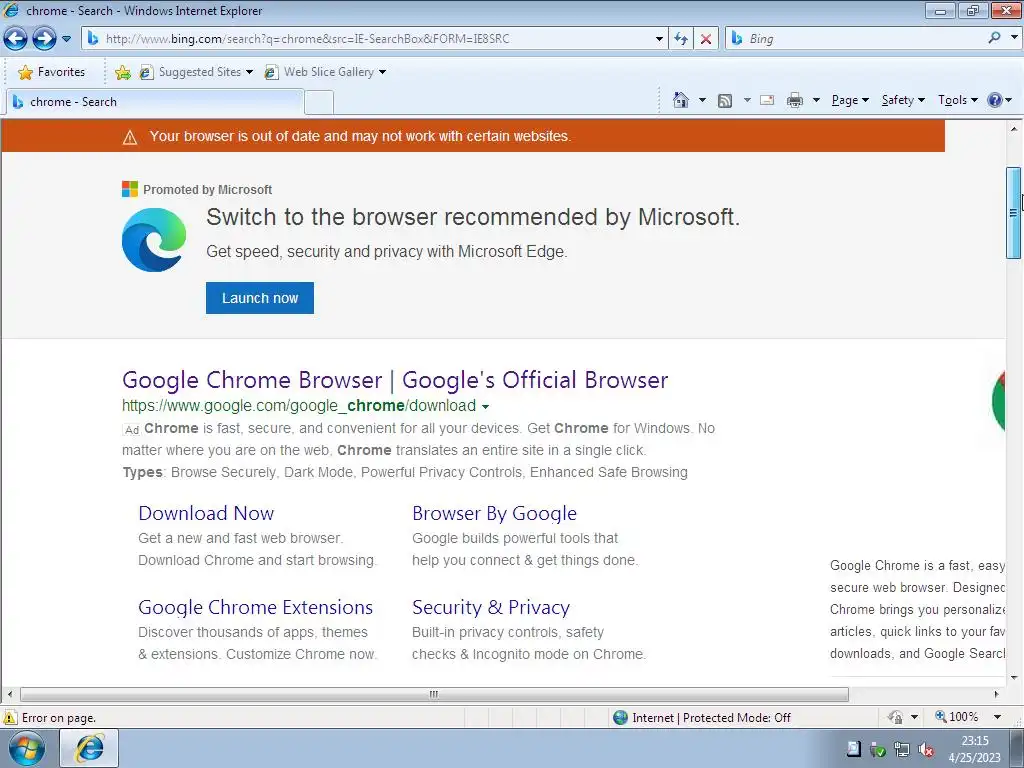
Task: Open the Favorites star button
Action: [x=52, y=72]
